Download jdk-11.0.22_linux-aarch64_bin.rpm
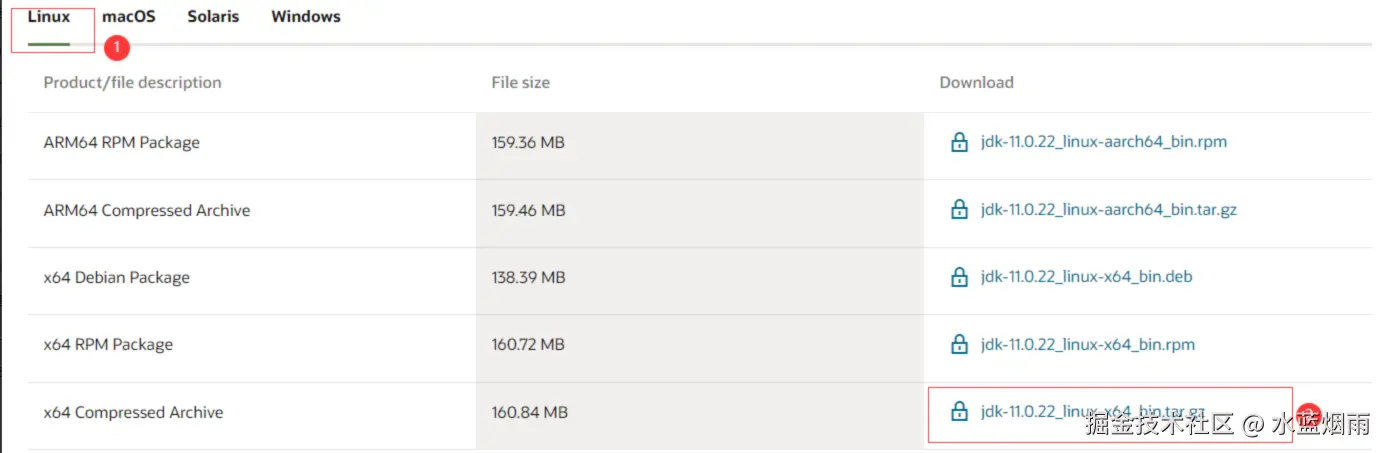This screenshot has height=453, width=1386. (1104, 142)
